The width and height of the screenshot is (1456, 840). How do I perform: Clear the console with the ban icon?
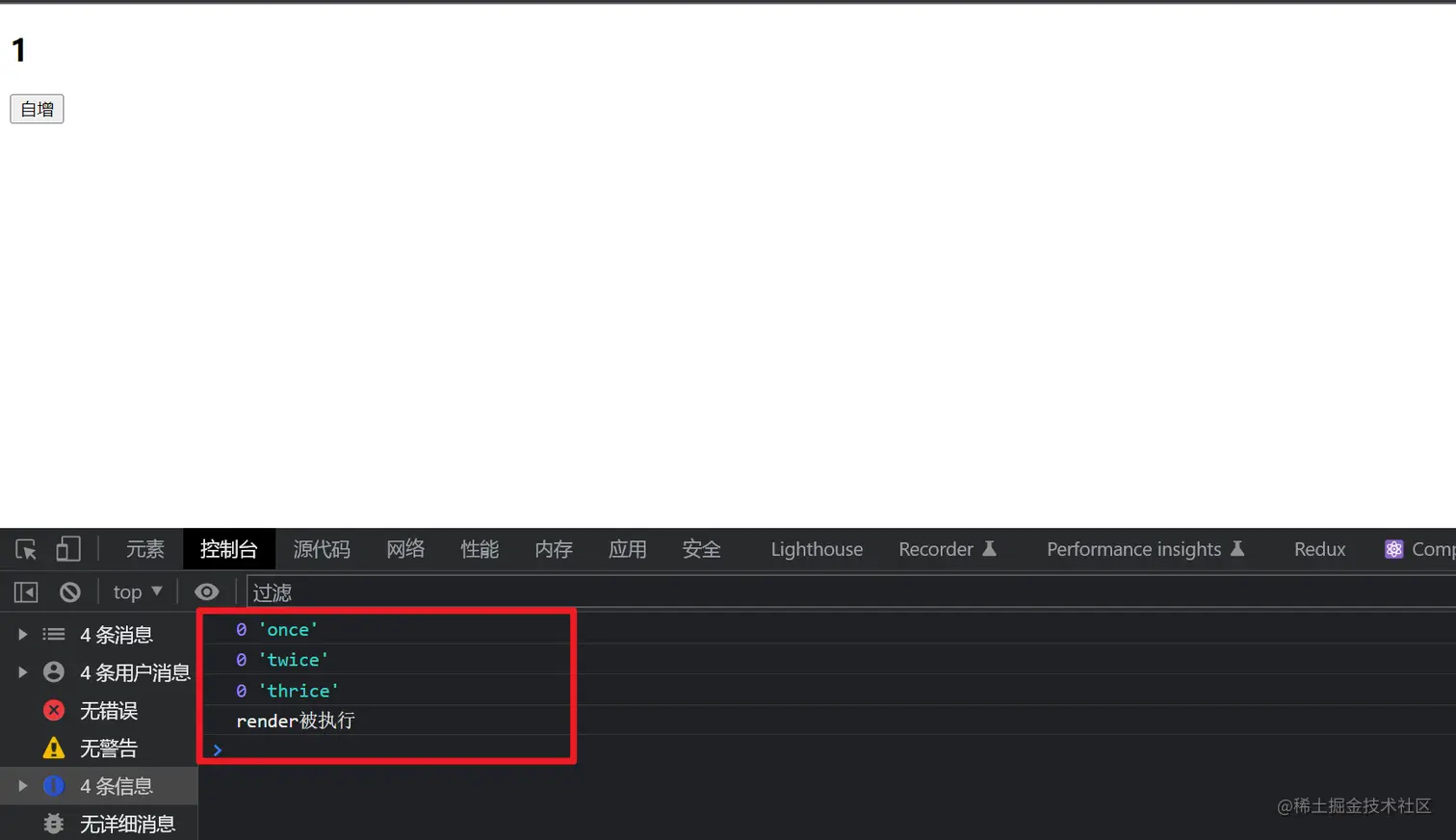[70, 591]
